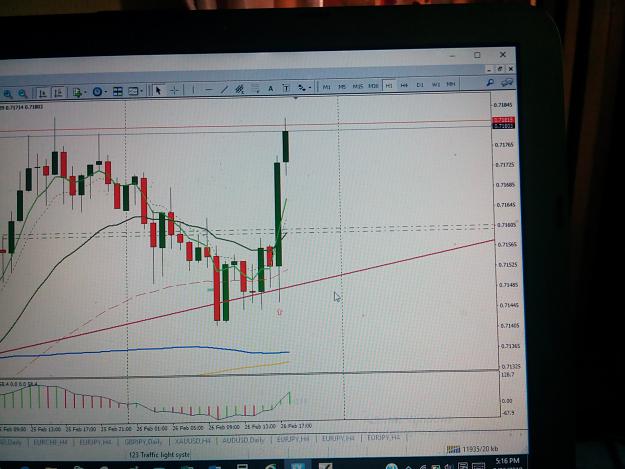Click the 0.71605 price scale label
Screen dimensions: 625x469
[505, 225]
